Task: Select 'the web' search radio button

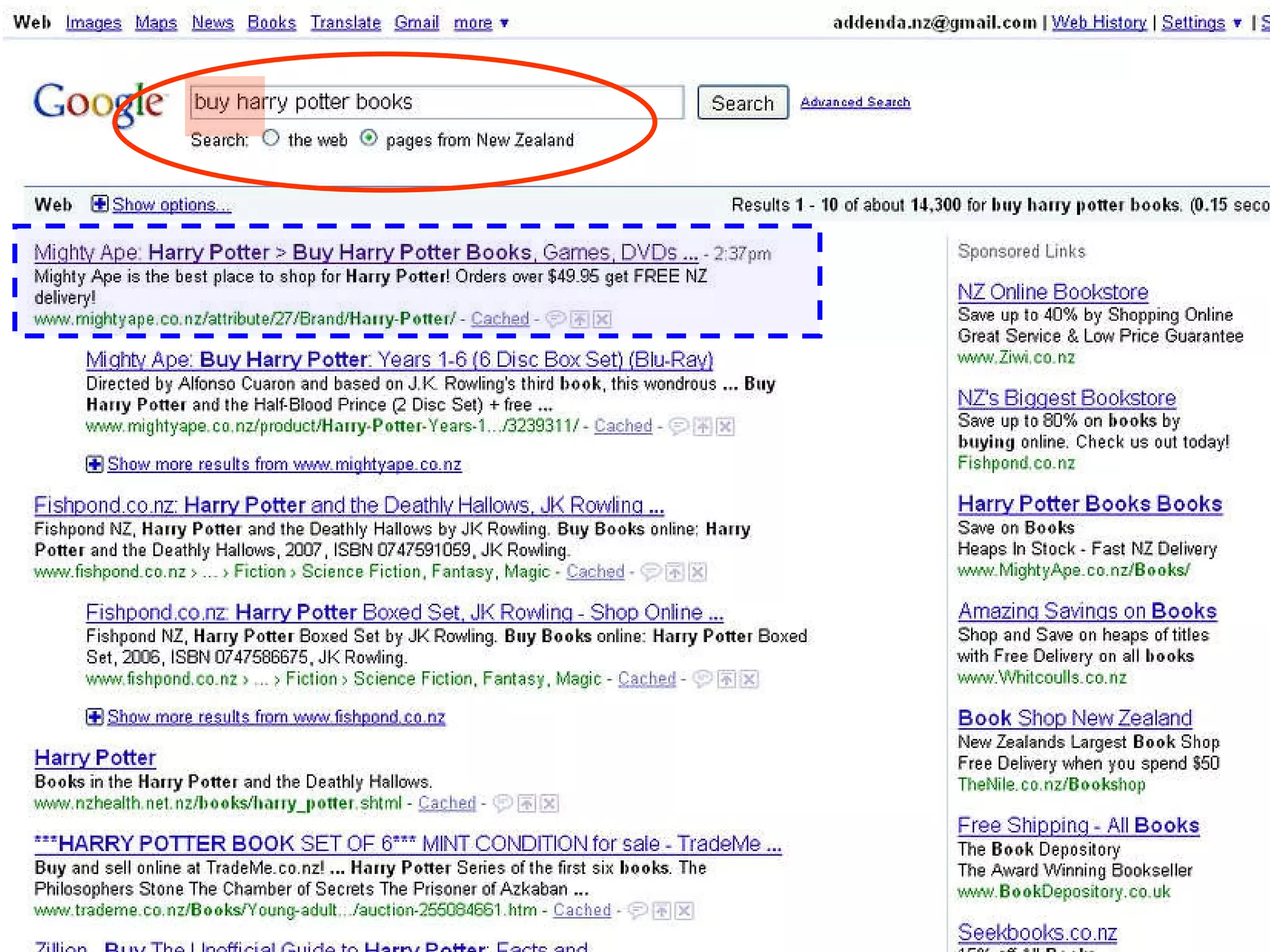Action: pyautogui.click(x=271, y=138)
